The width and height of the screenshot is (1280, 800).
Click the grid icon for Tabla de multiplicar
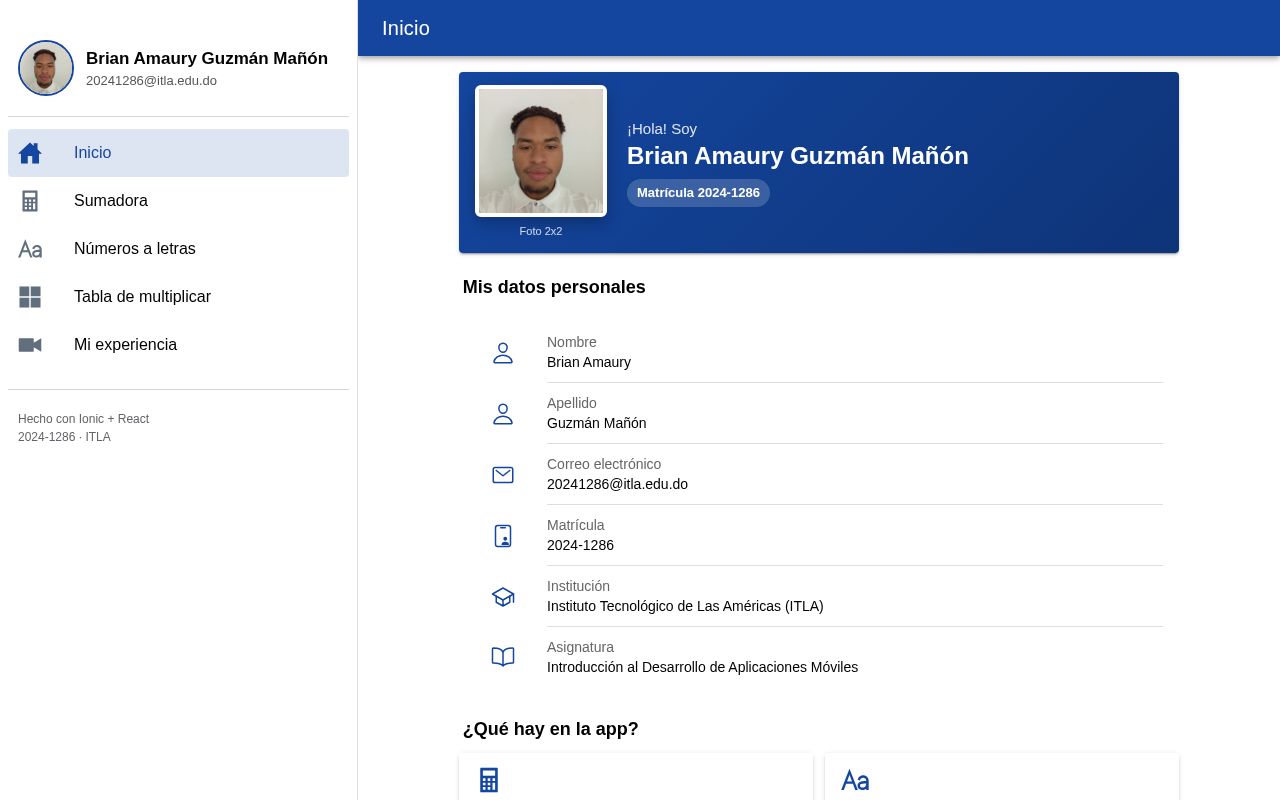[30, 297]
